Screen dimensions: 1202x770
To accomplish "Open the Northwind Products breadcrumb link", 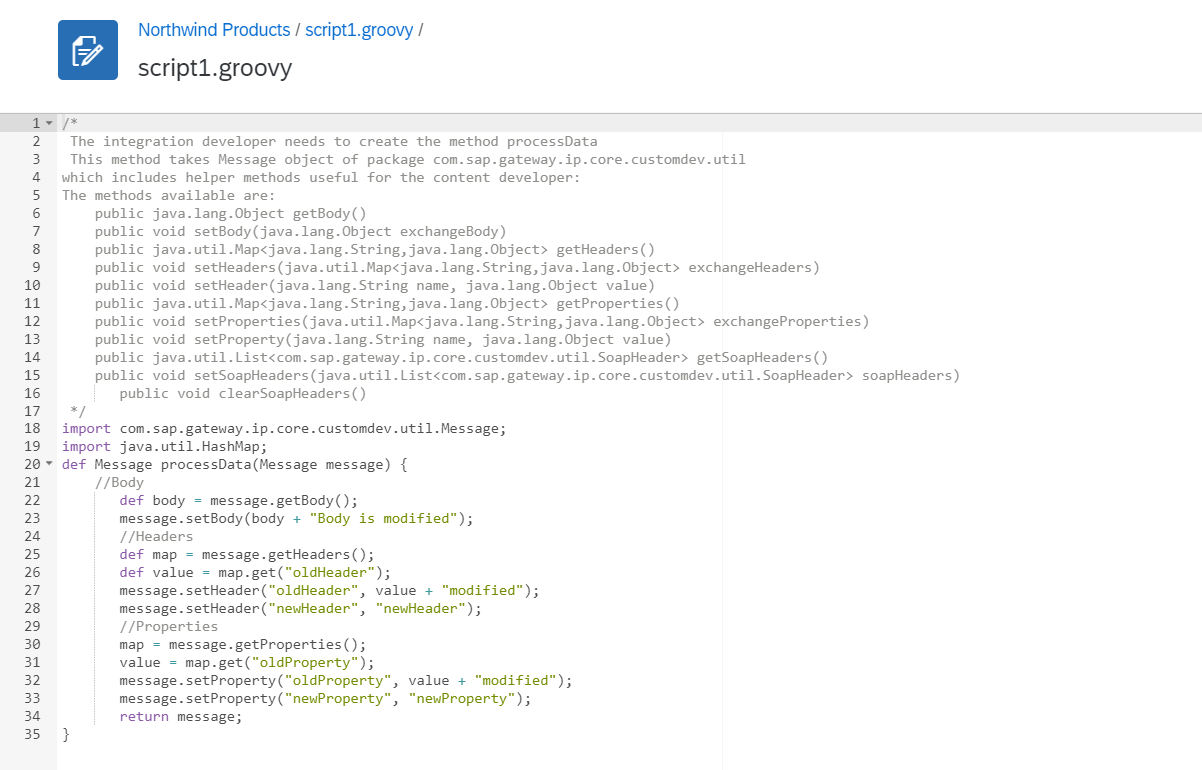I will coord(214,30).
